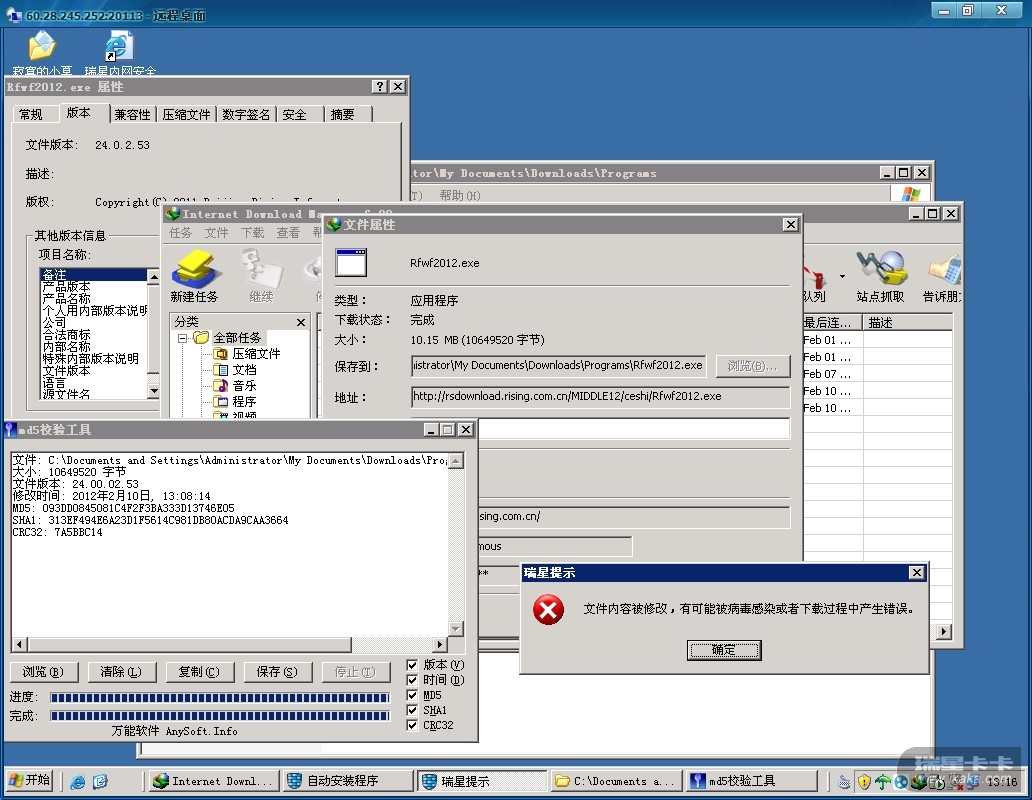Image resolution: width=1032 pixels, height=800 pixels.
Task: Click the md5 output scroll left arrow
Action: click(19, 644)
